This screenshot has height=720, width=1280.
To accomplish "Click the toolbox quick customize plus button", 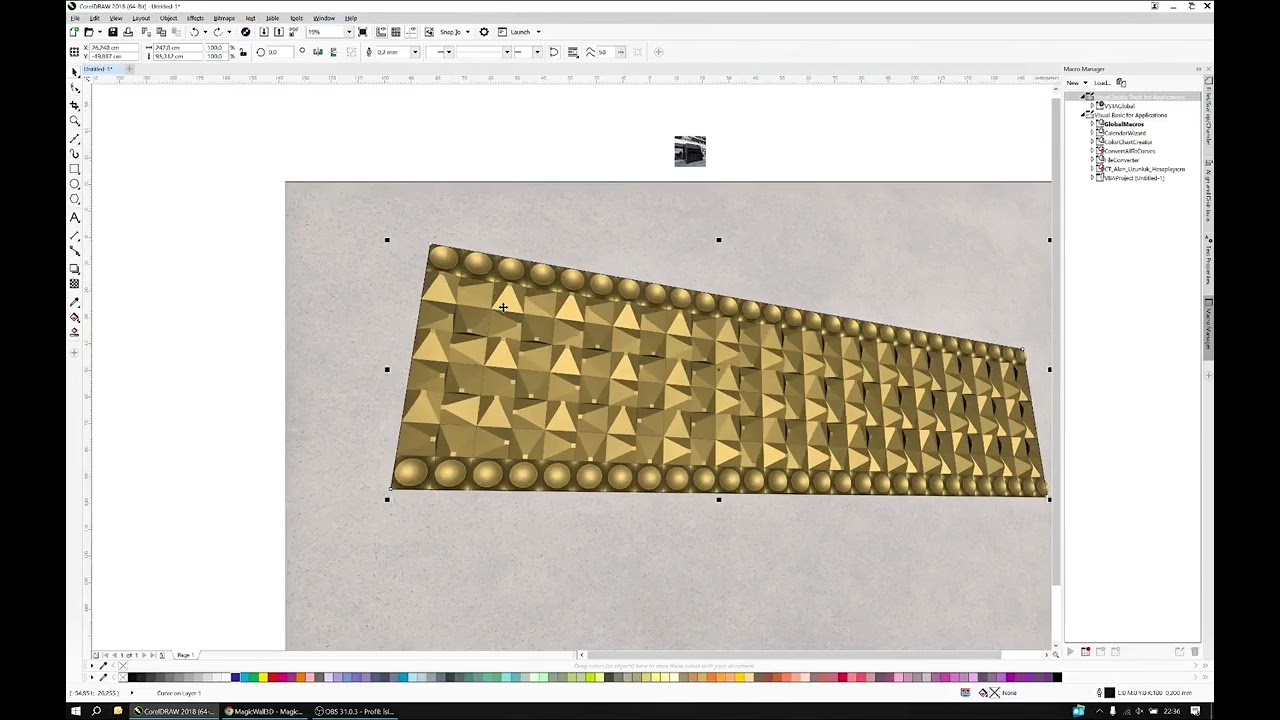I will click(x=75, y=352).
